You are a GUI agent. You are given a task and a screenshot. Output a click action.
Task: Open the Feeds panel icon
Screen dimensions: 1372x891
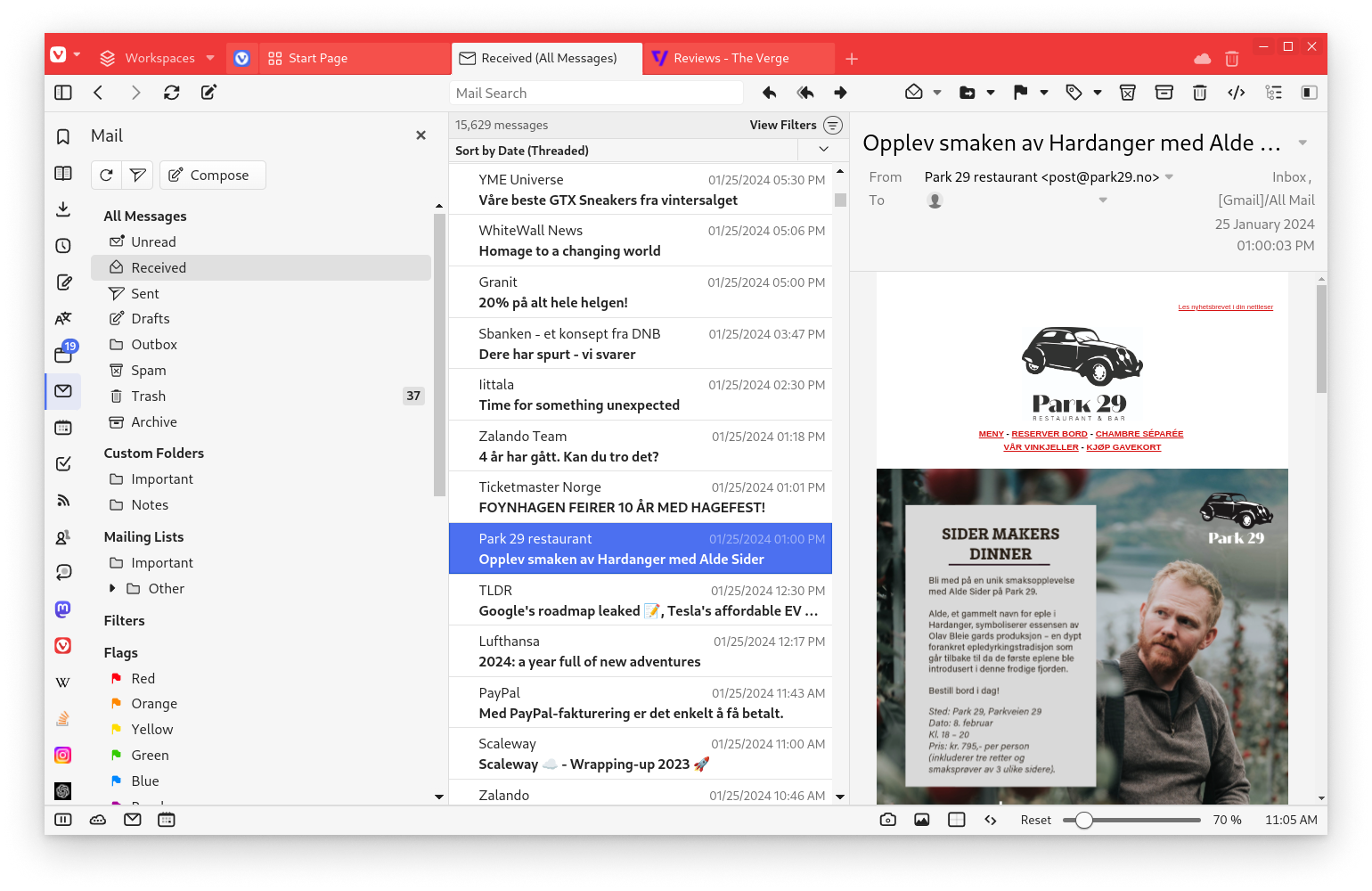(x=63, y=500)
